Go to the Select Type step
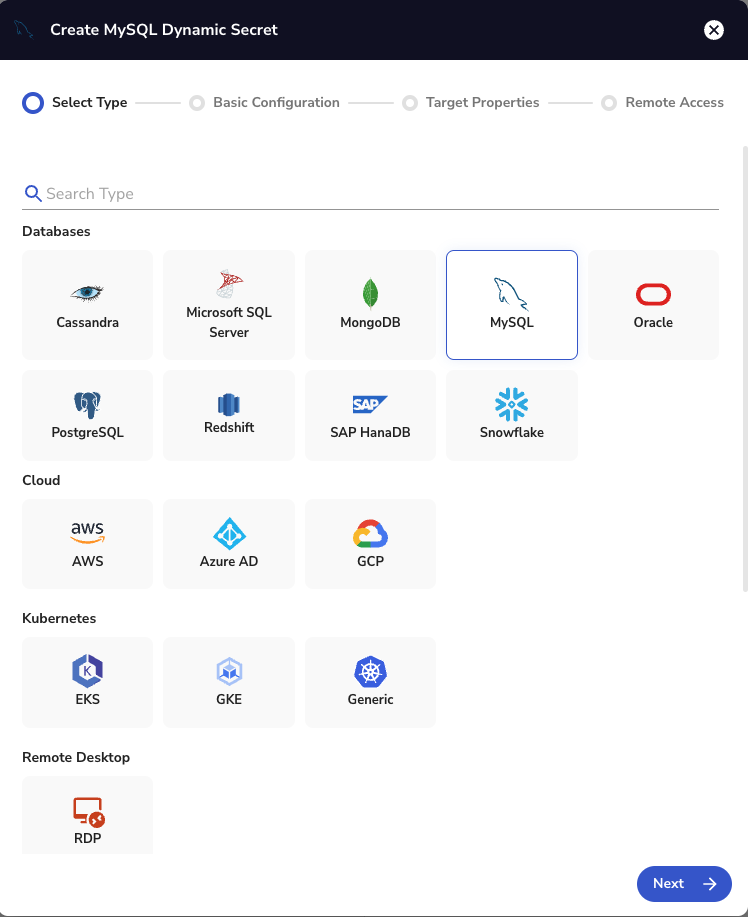 pos(75,102)
